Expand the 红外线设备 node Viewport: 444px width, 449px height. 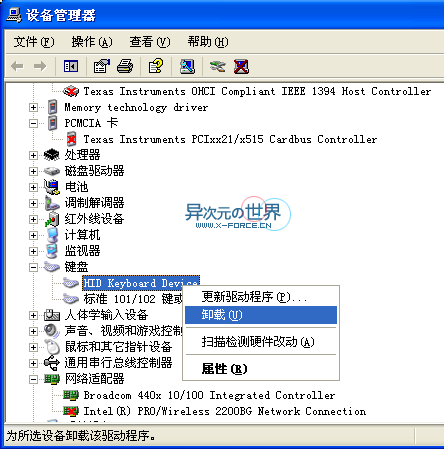[33, 219]
